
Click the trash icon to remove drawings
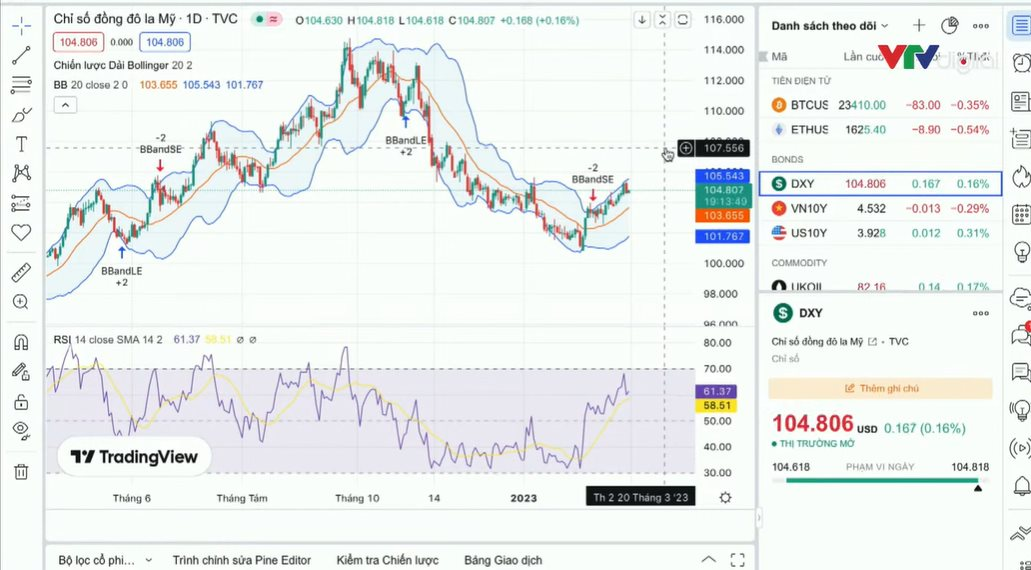point(21,471)
